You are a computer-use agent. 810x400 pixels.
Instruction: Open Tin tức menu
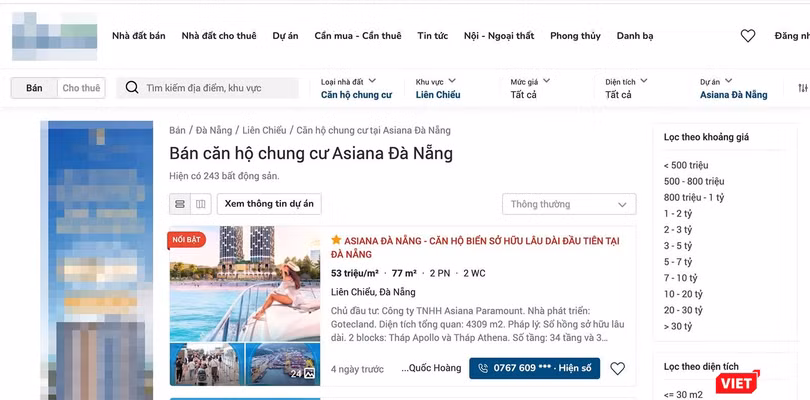coord(433,36)
